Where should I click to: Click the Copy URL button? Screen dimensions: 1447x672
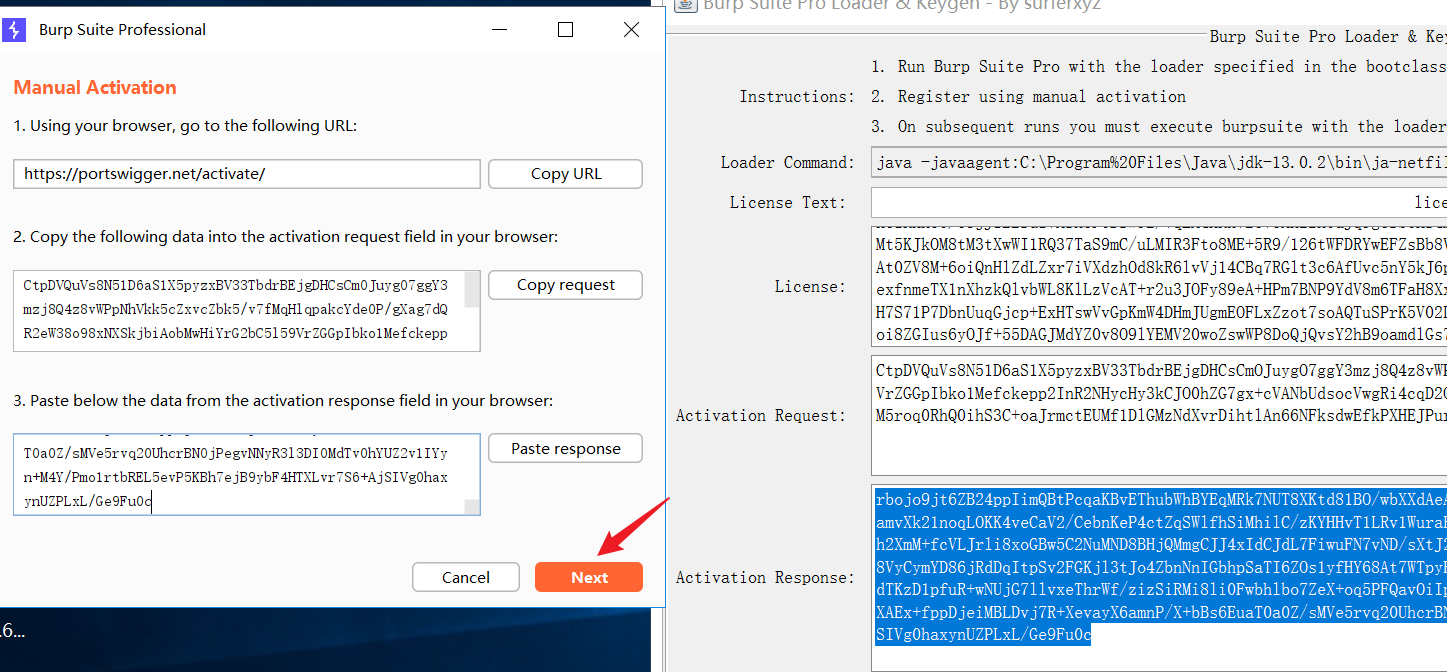coord(565,174)
